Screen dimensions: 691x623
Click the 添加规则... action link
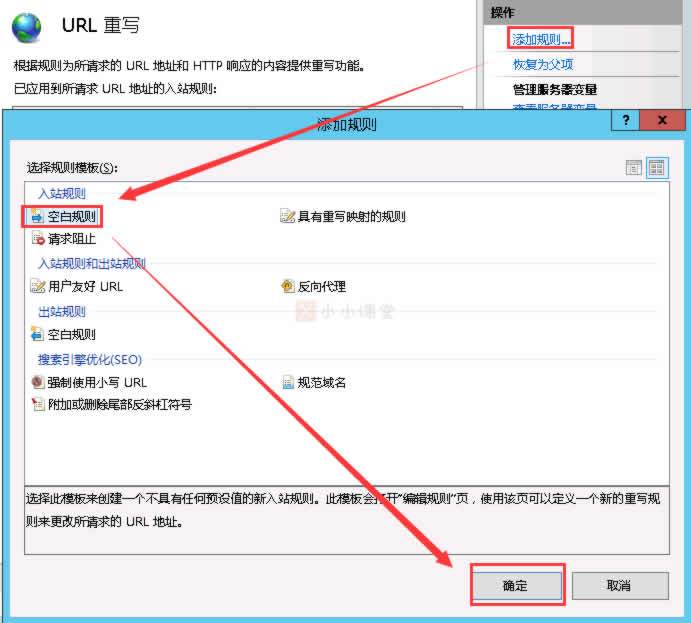pyautogui.click(x=541, y=39)
